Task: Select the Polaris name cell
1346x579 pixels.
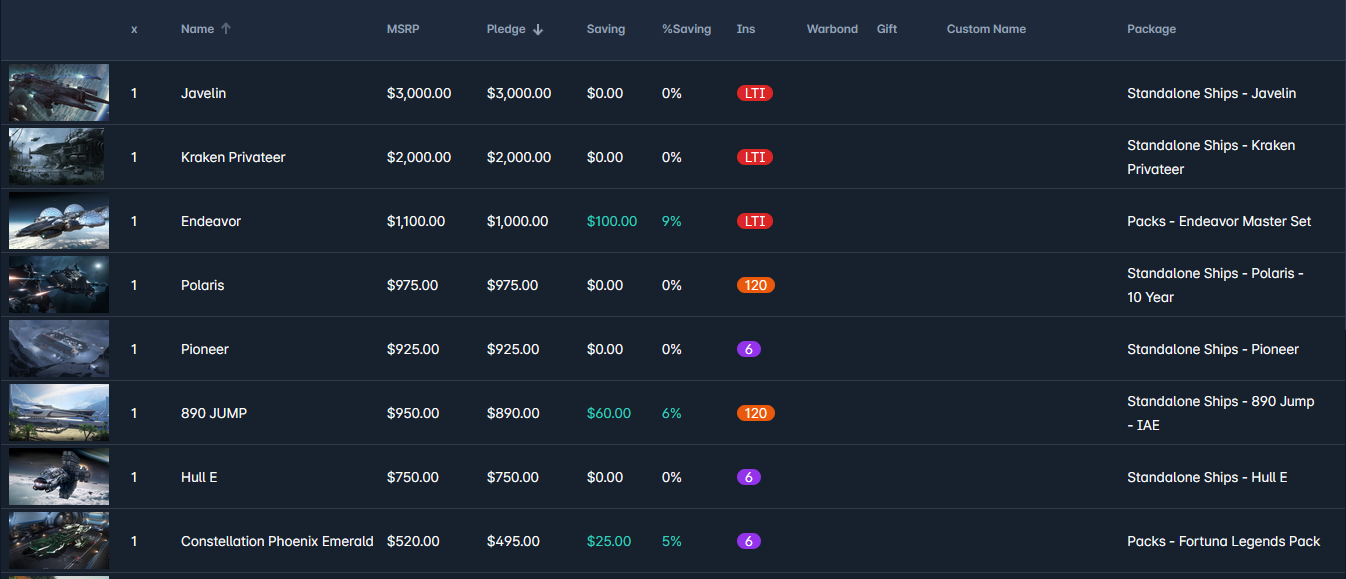Action: pyautogui.click(x=202, y=285)
